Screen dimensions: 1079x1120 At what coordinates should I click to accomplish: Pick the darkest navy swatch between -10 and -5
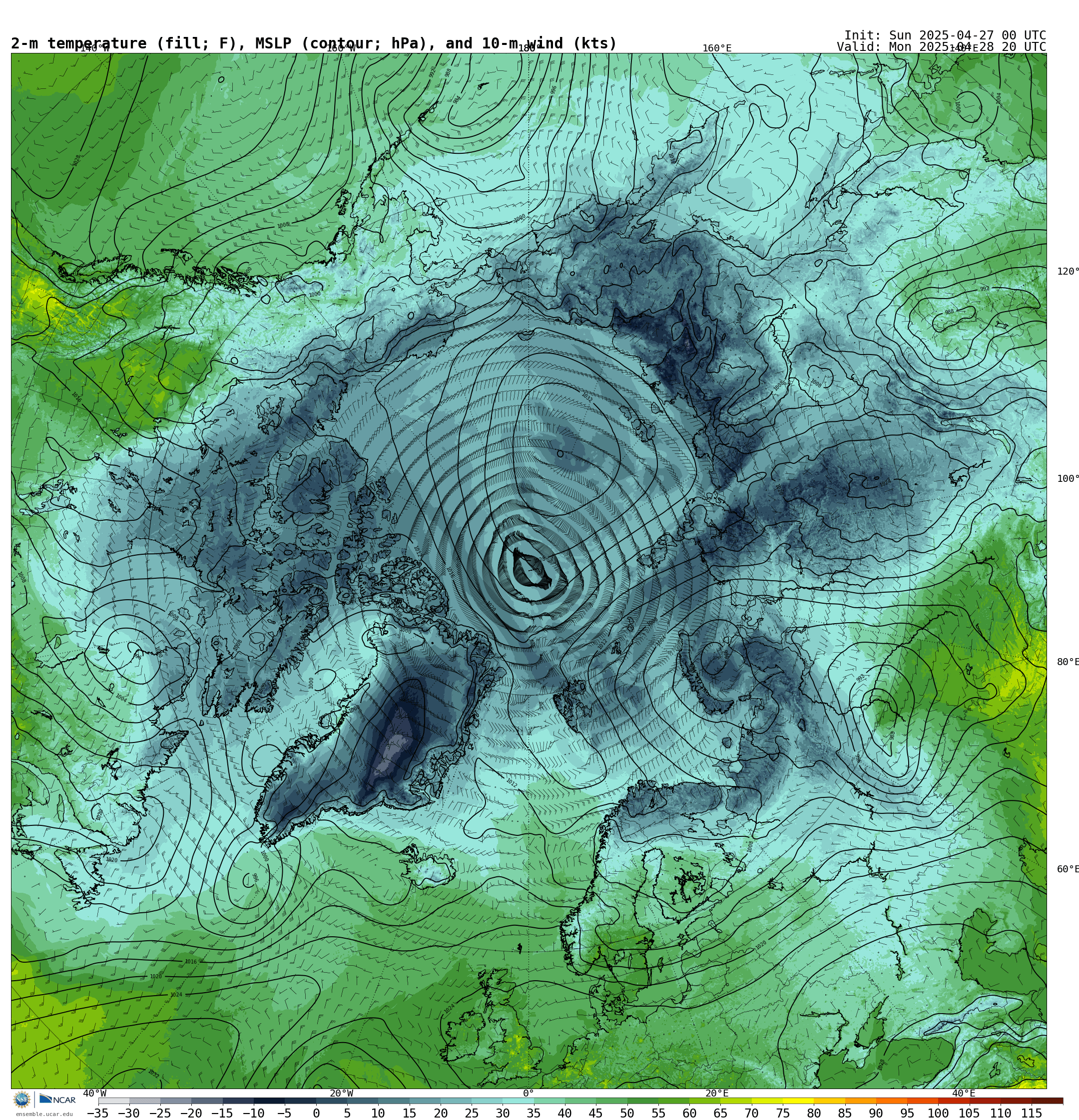pos(269,1101)
